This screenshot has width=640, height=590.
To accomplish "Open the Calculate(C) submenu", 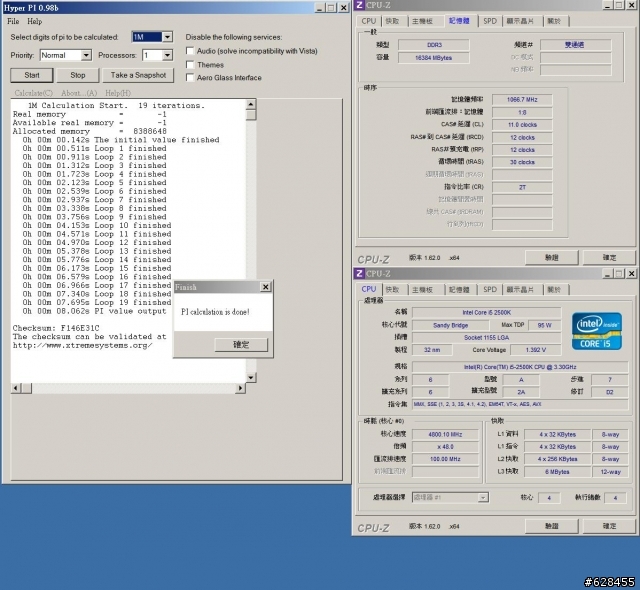I will (x=33, y=93).
